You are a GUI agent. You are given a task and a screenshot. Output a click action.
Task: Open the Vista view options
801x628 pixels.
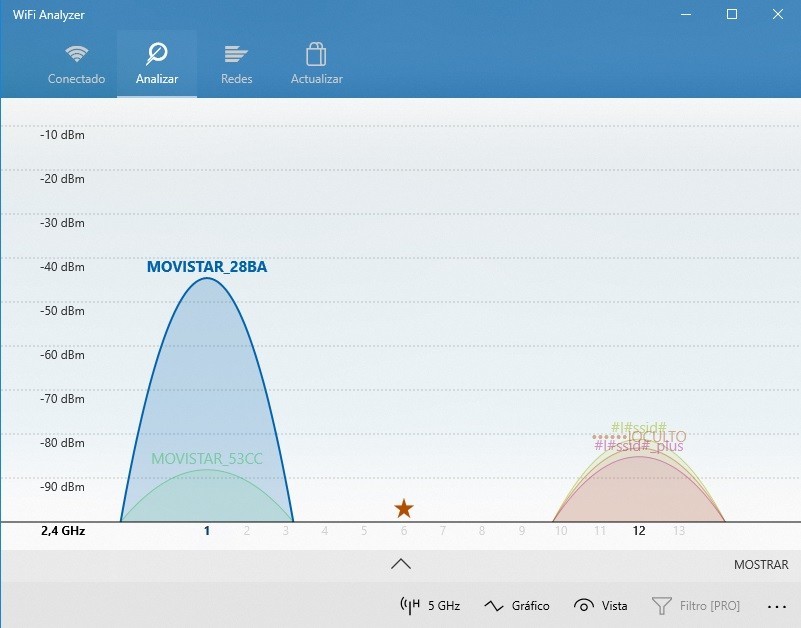600,606
